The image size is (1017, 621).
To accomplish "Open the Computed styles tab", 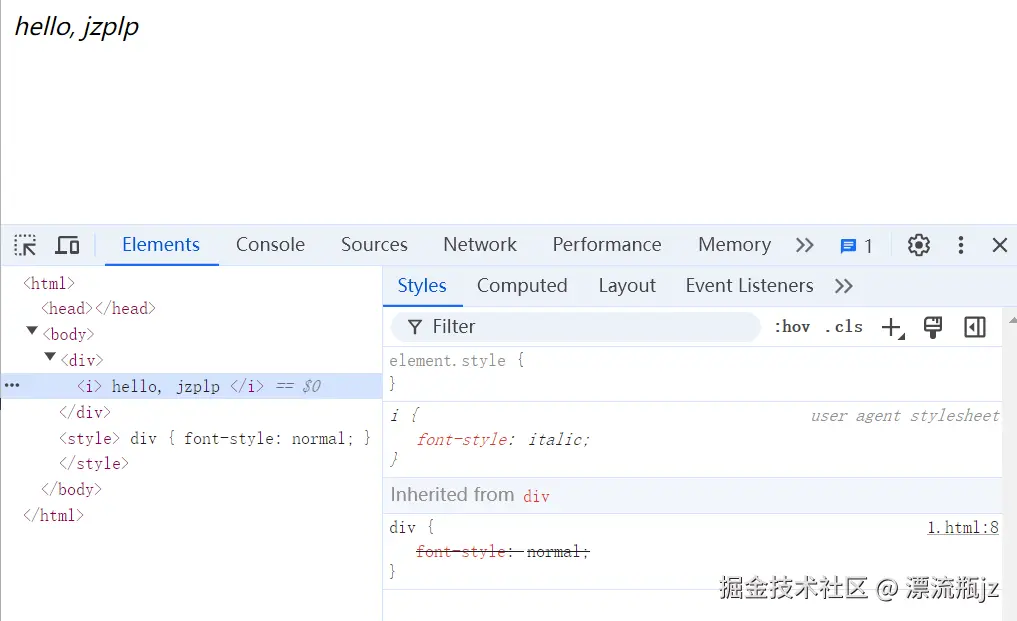I will pos(522,286).
